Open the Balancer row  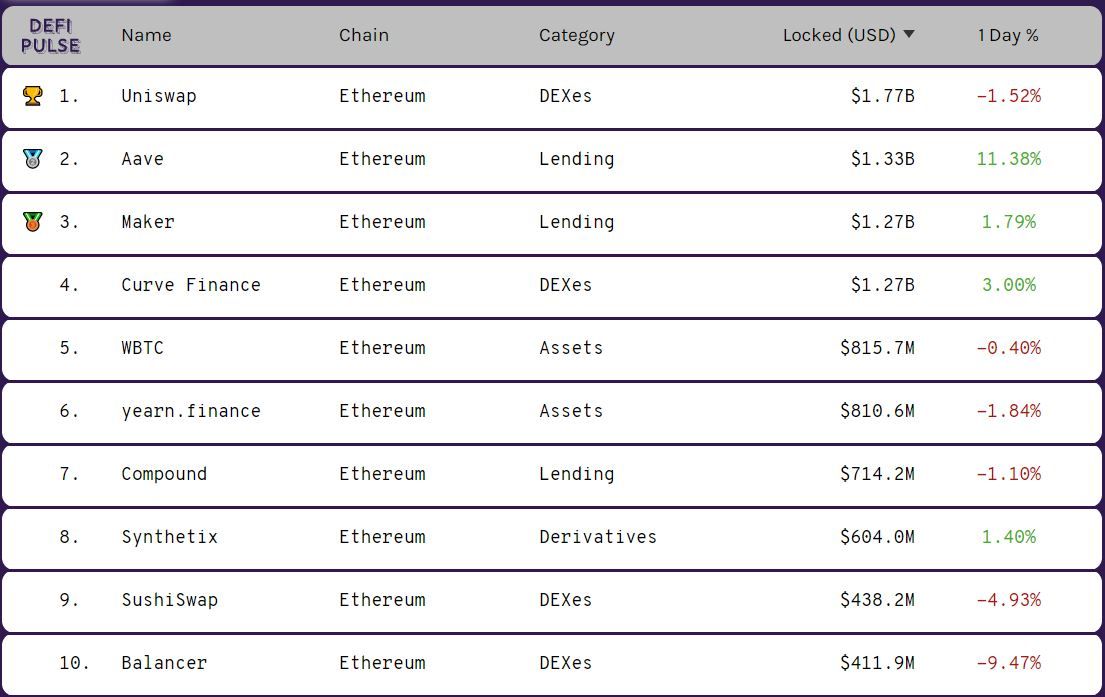coord(164,663)
